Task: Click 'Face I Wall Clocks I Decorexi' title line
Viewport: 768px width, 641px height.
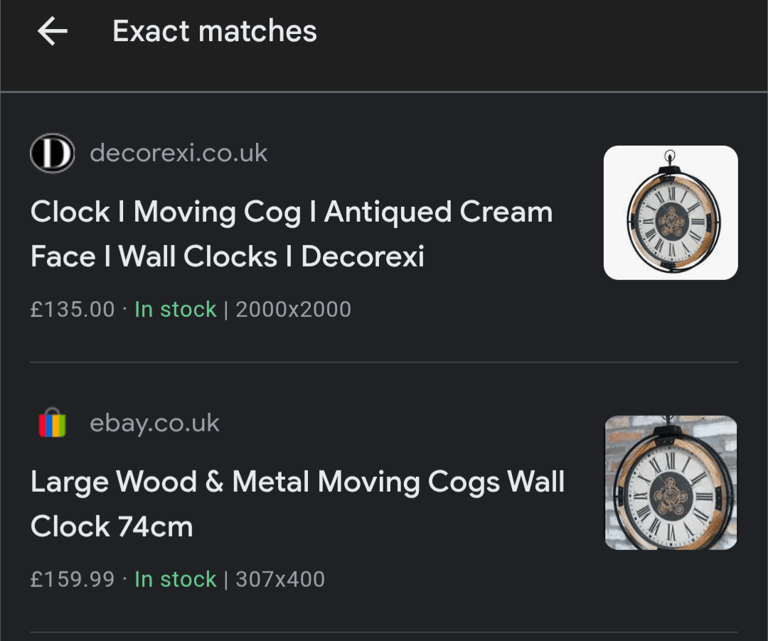Action: 227,256
